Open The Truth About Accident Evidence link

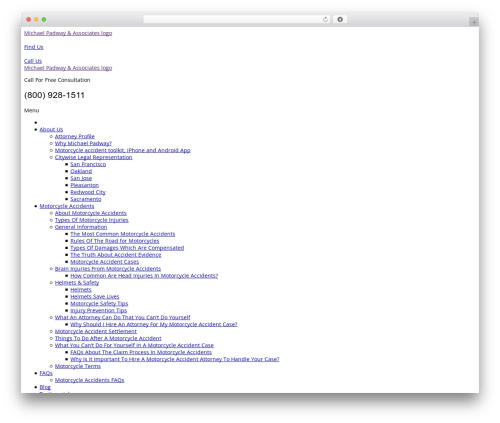pyautogui.click(x=116, y=255)
